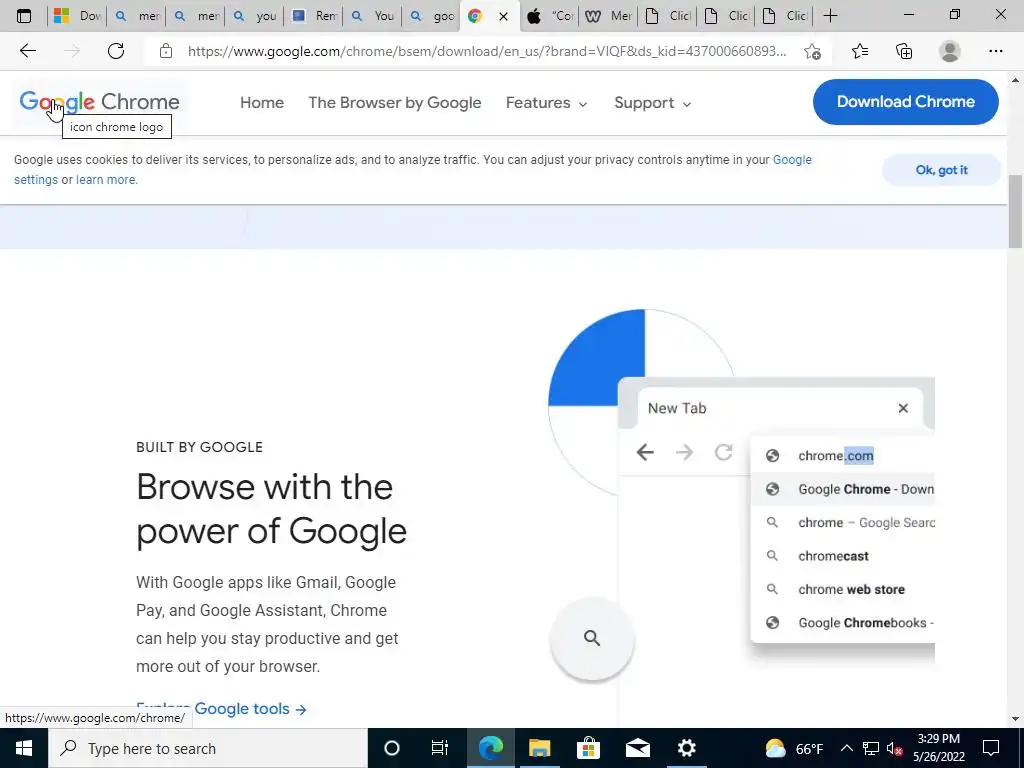Switch to the you search tab
Viewport: 1024px width, 768px height.
(x=255, y=16)
